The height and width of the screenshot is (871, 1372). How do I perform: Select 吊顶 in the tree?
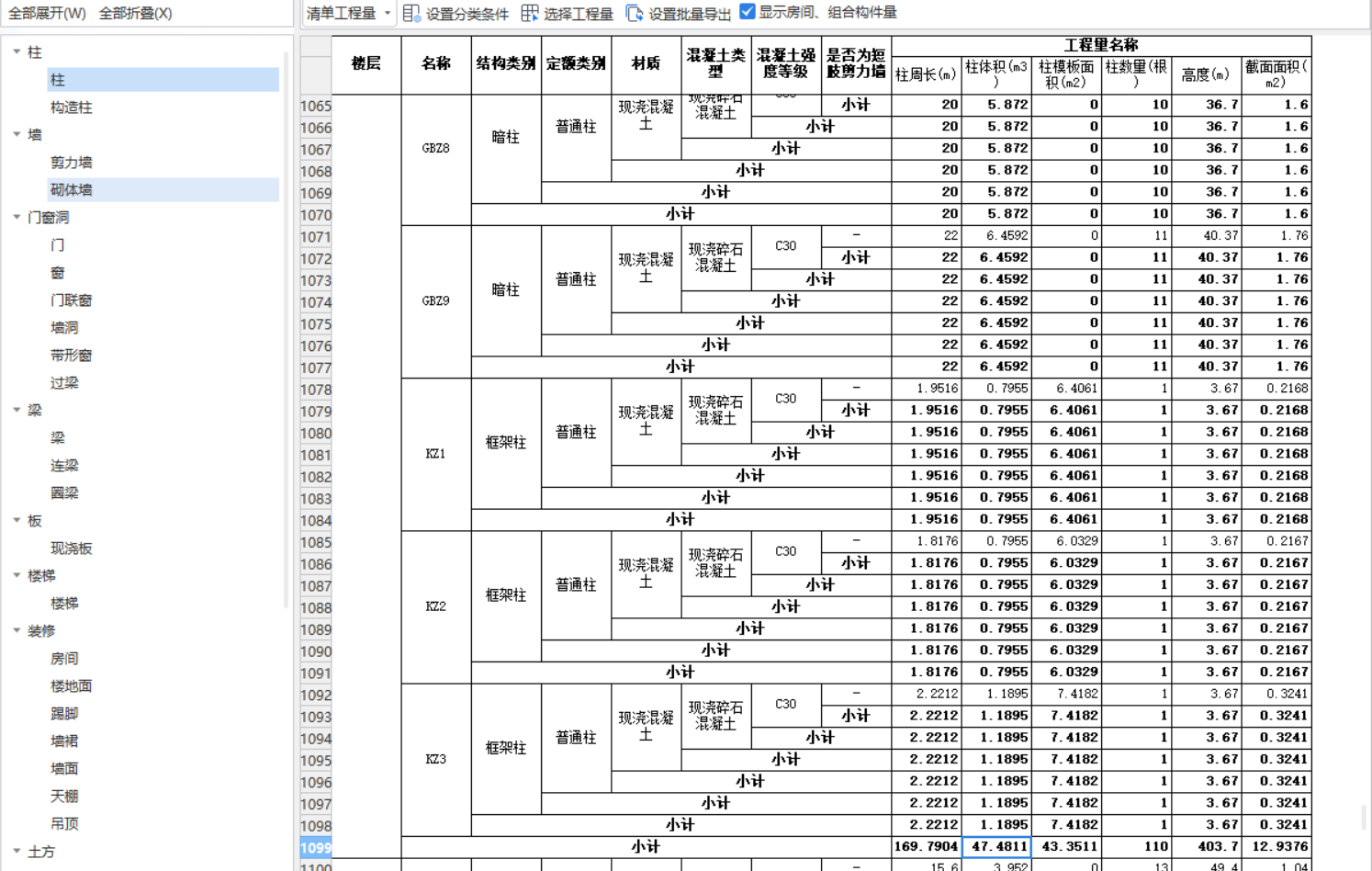click(x=64, y=824)
